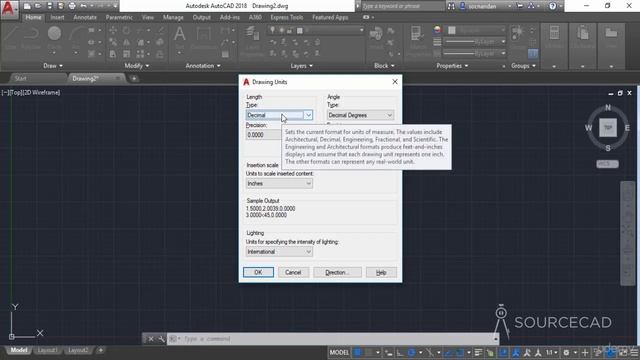Switch to the Layout2 tab
The image size is (640, 360).
click(x=78, y=350)
